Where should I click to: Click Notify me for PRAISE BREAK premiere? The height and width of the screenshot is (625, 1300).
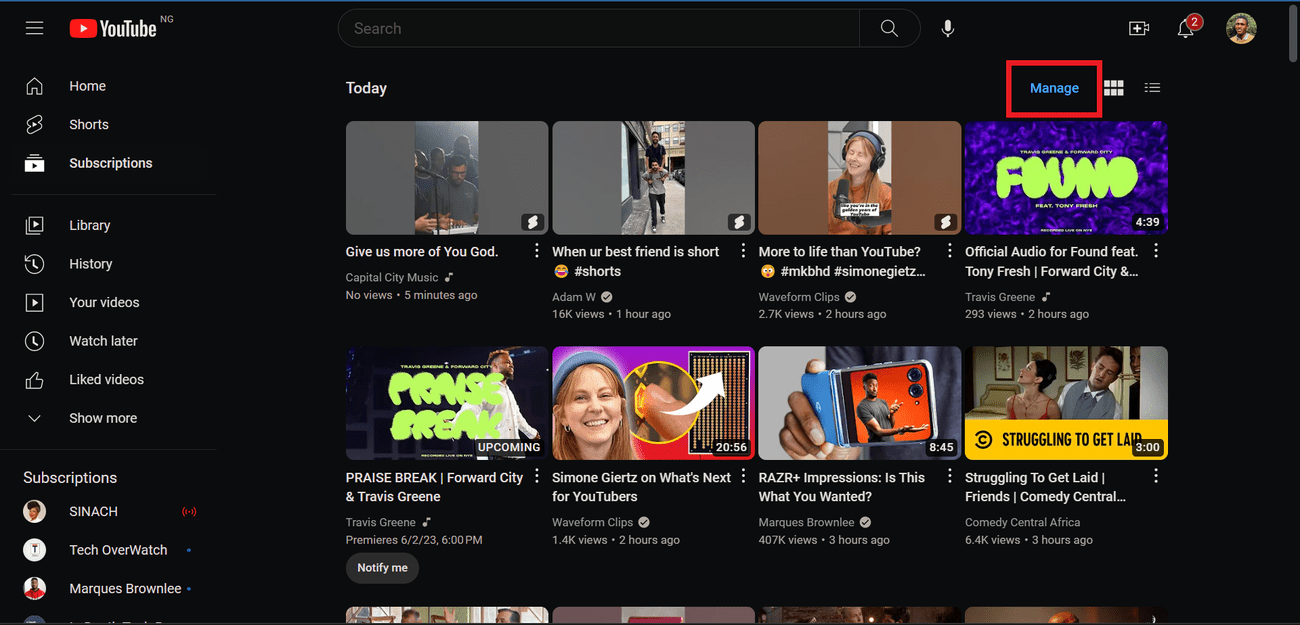pos(382,568)
